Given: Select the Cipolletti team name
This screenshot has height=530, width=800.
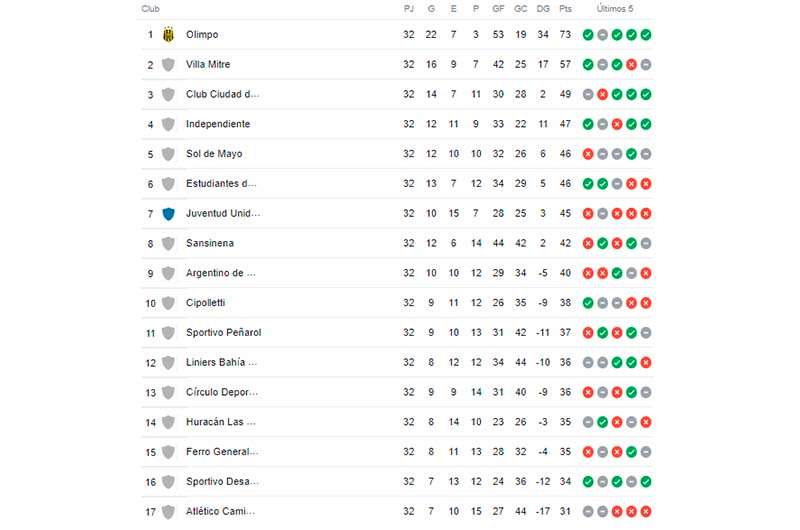Looking at the screenshot, I should [x=206, y=302].
